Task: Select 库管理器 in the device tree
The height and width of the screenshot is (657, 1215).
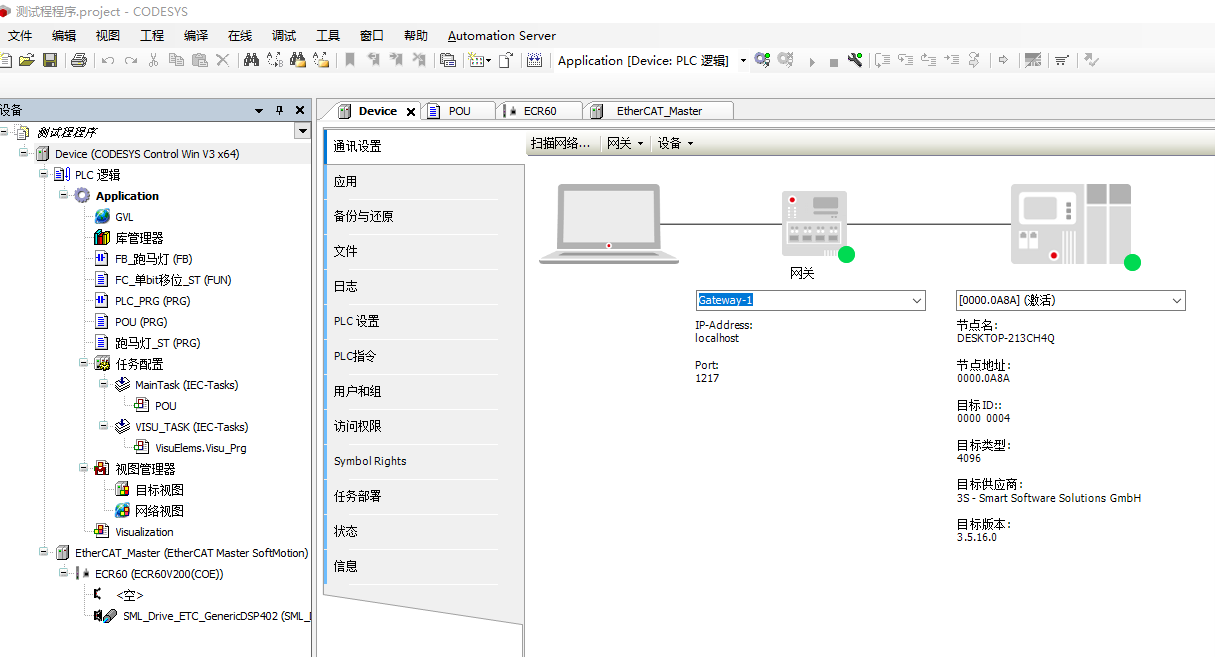Action: pos(139,238)
